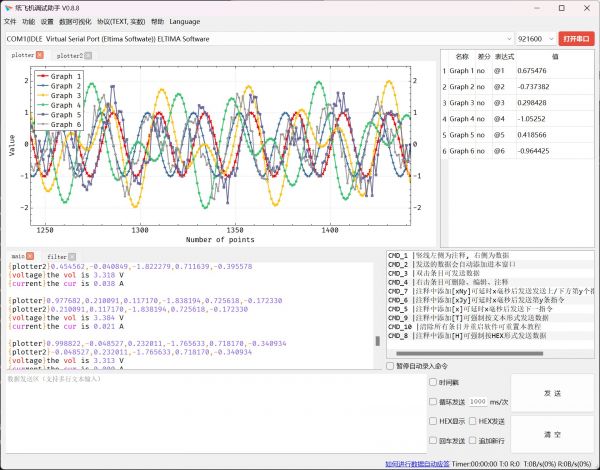Click the 差分 column header
The width and height of the screenshot is (600, 470).
click(484, 57)
